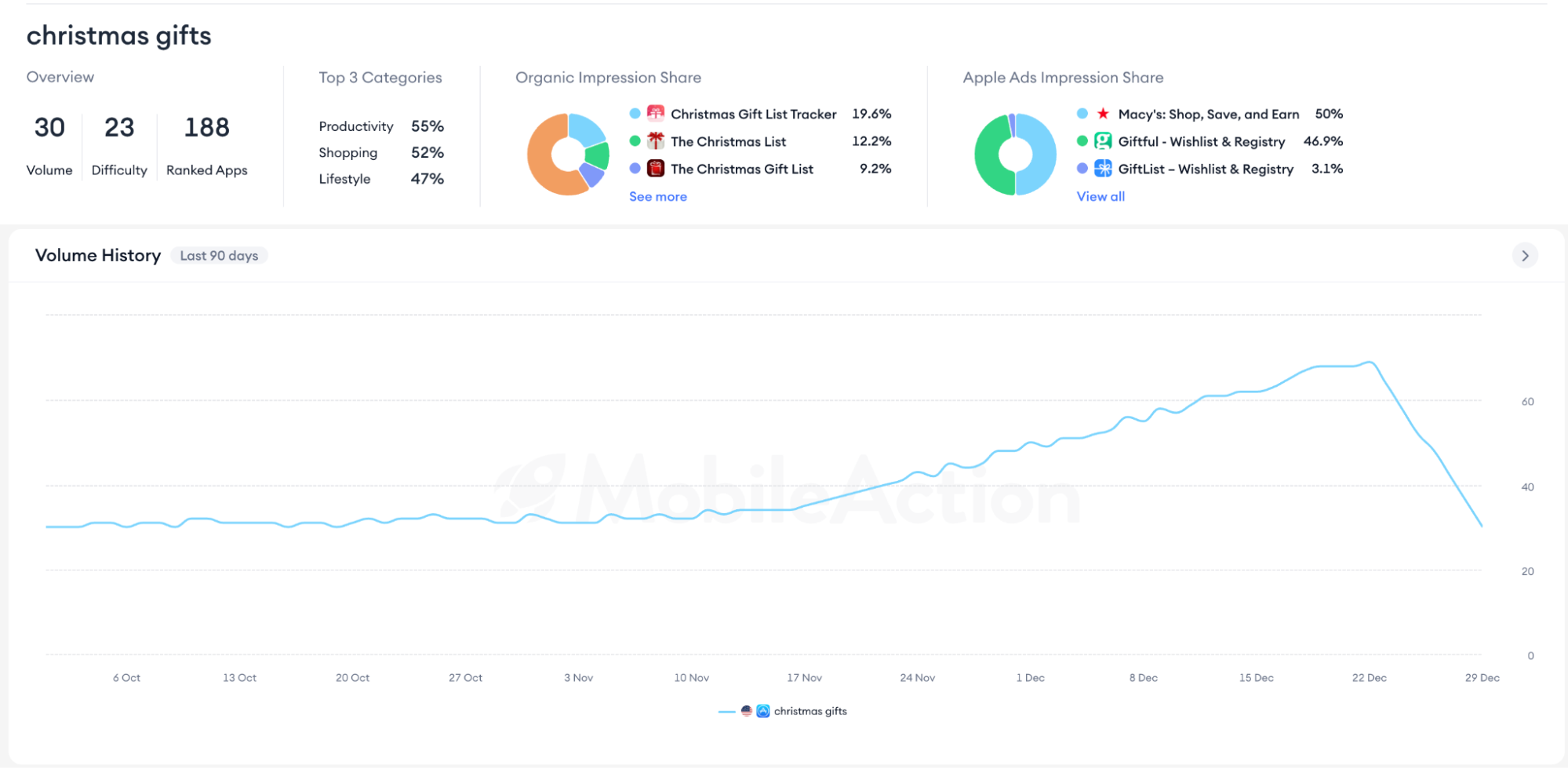Toggle the christmas gifts series in legend

810,711
